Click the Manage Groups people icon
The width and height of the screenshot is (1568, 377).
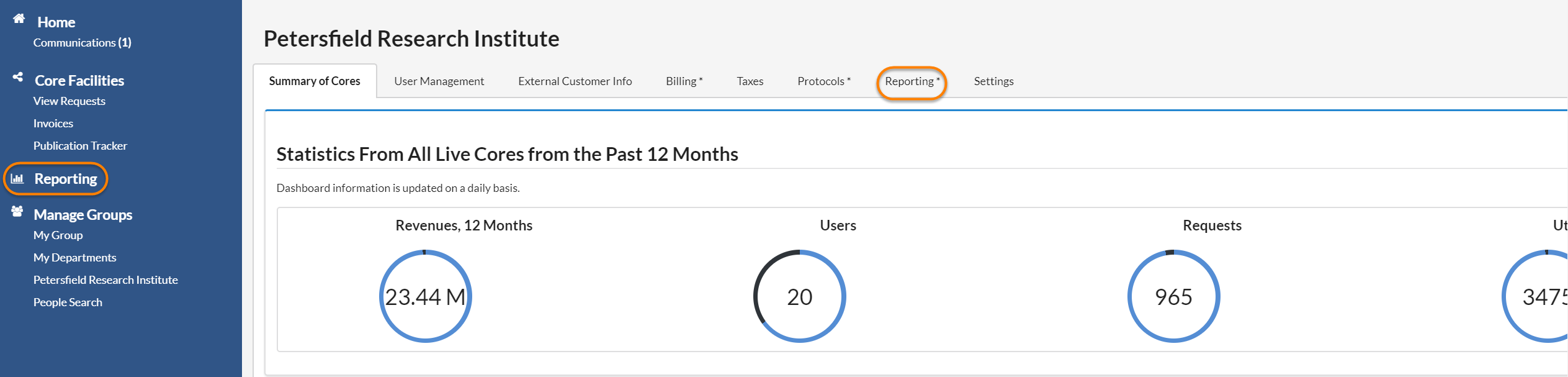click(x=17, y=212)
